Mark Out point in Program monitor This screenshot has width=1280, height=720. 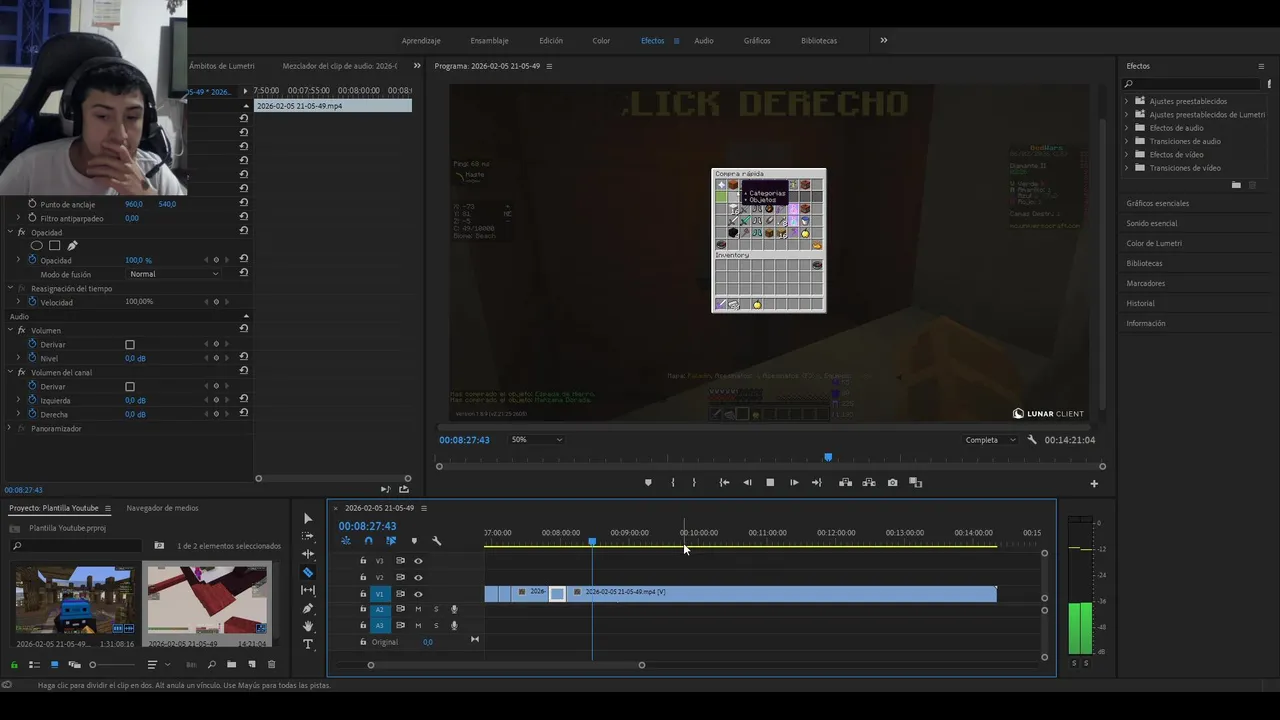click(694, 483)
